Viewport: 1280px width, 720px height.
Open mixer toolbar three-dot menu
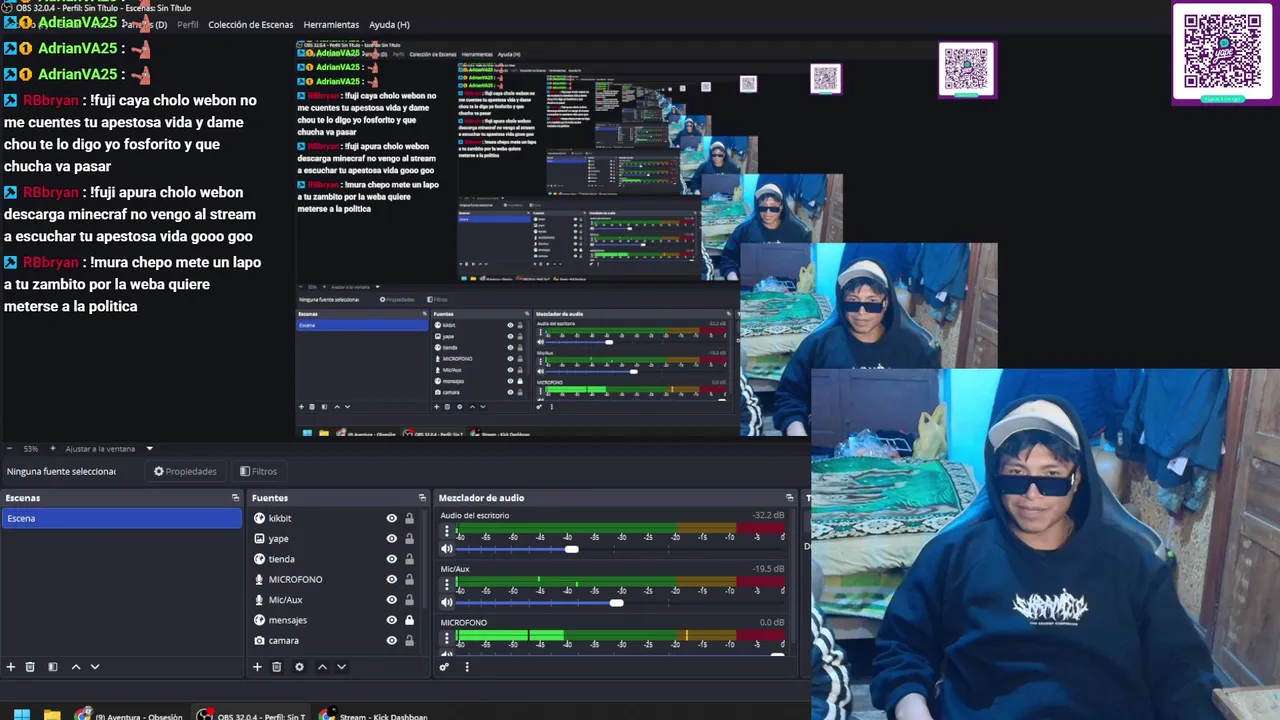(x=466, y=667)
